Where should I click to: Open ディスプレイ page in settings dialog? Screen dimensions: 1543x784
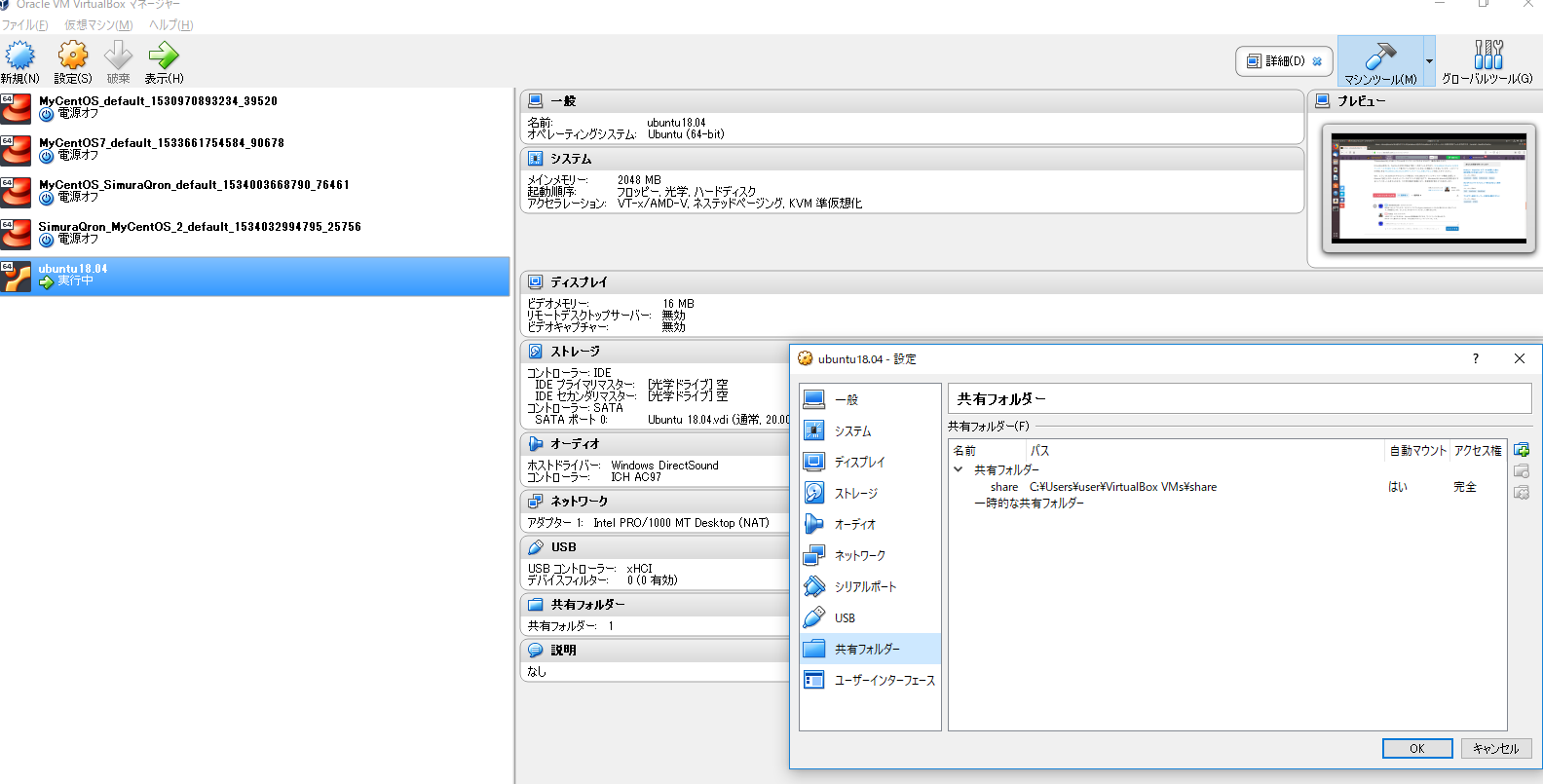(870, 462)
